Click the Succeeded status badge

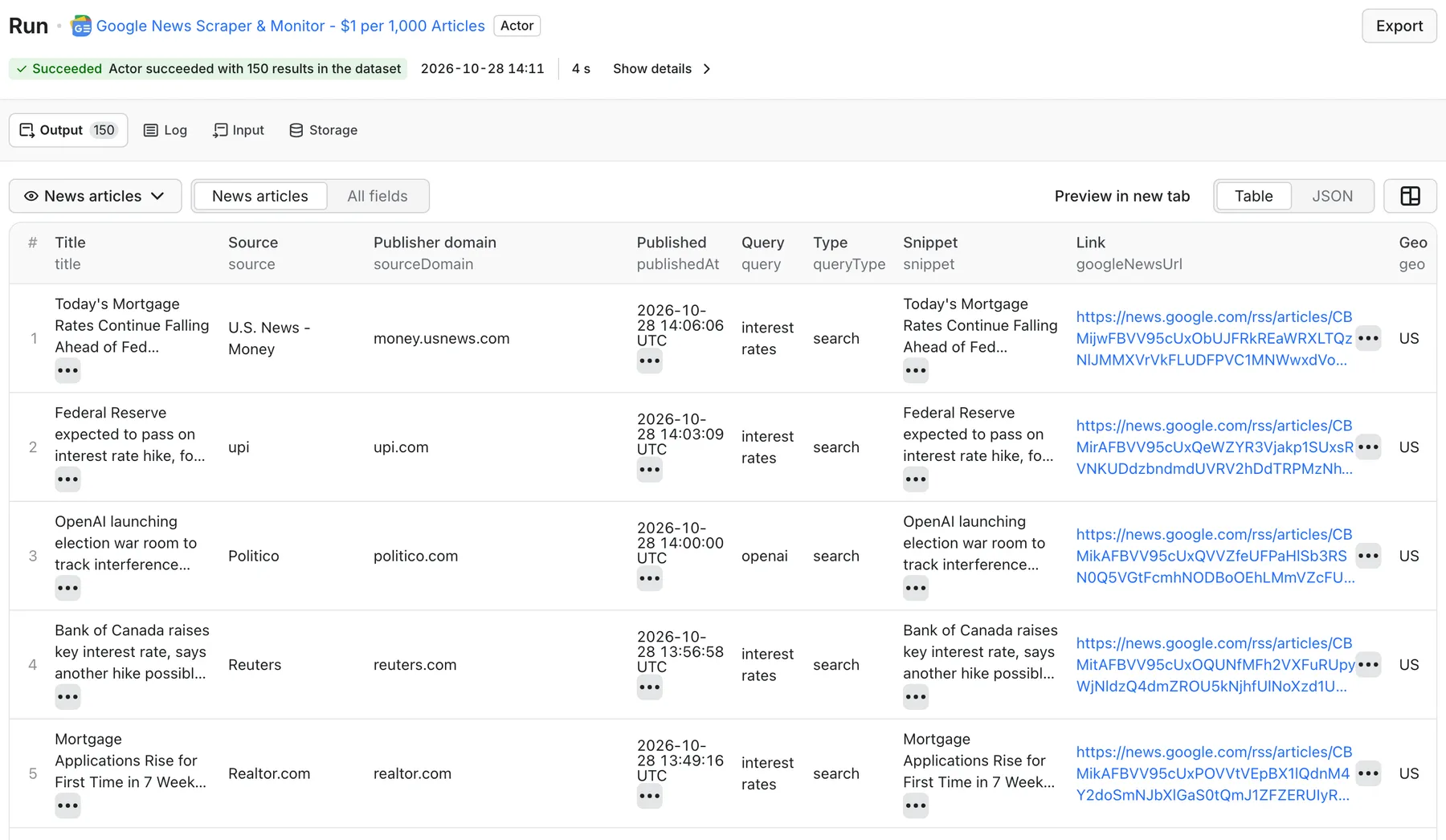(x=208, y=69)
